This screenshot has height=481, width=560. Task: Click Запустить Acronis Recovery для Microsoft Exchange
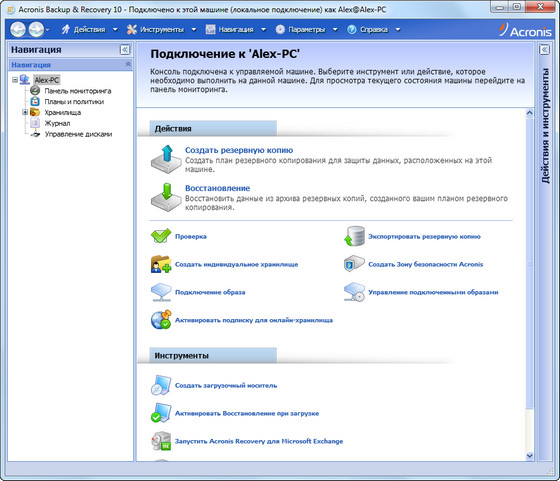pyautogui.click(x=259, y=441)
